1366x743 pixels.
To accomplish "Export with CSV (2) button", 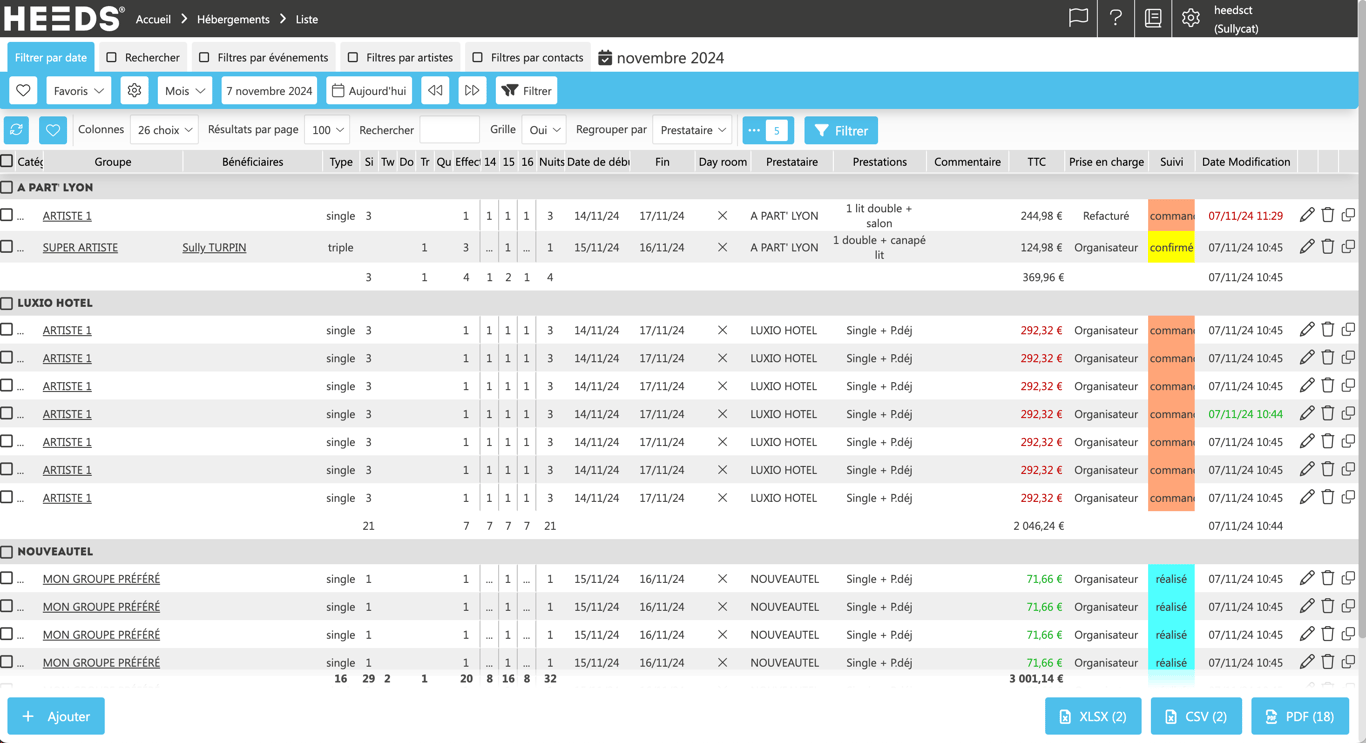I will (x=1196, y=716).
